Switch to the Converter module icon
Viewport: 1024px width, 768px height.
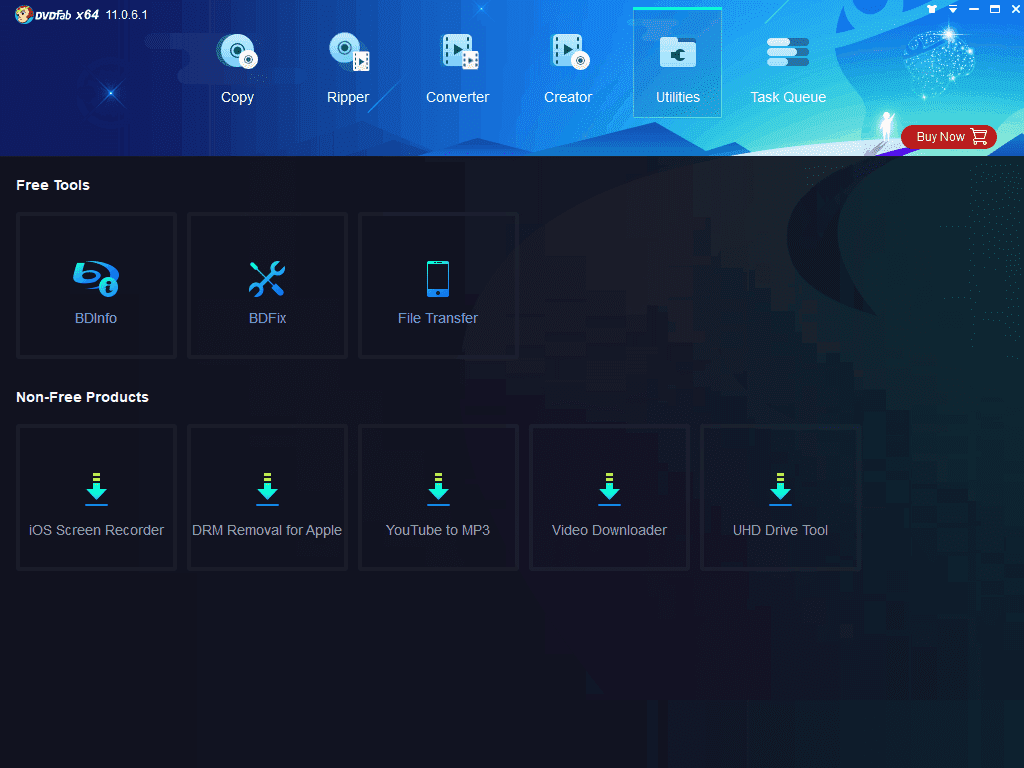[460, 52]
